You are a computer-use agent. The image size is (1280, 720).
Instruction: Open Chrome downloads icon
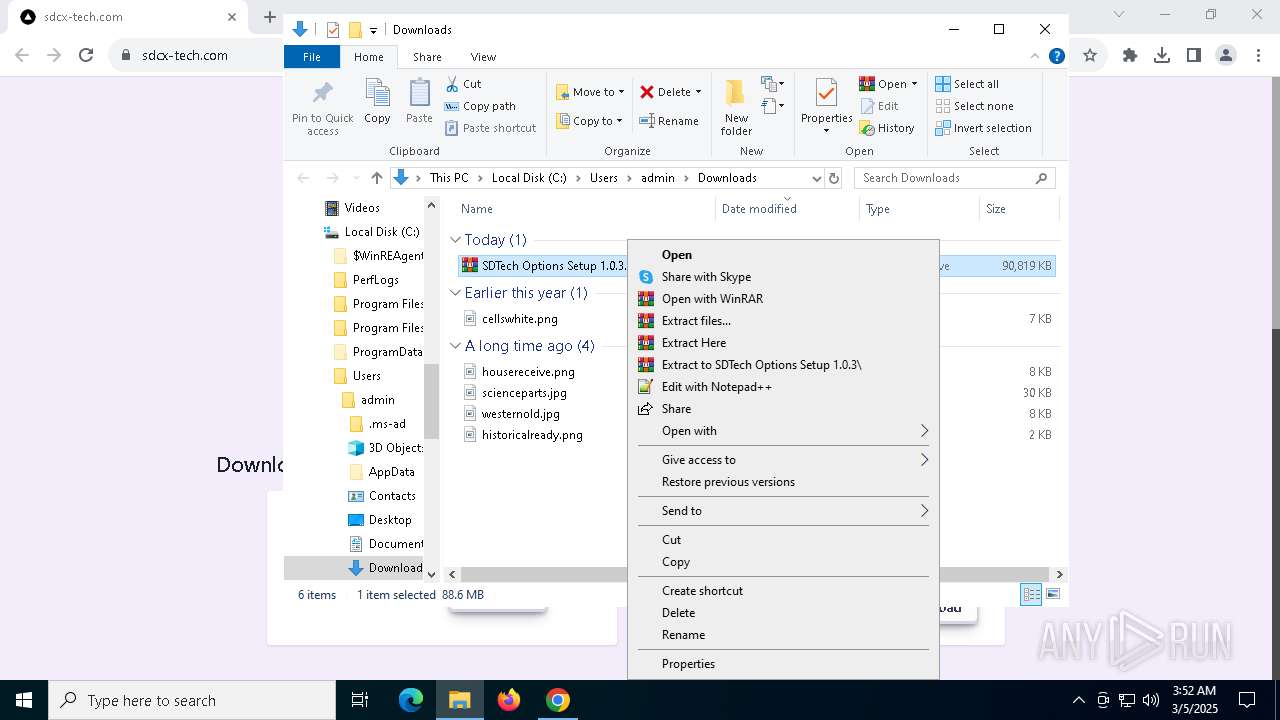pyautogui.click(x=1162, y=56)
